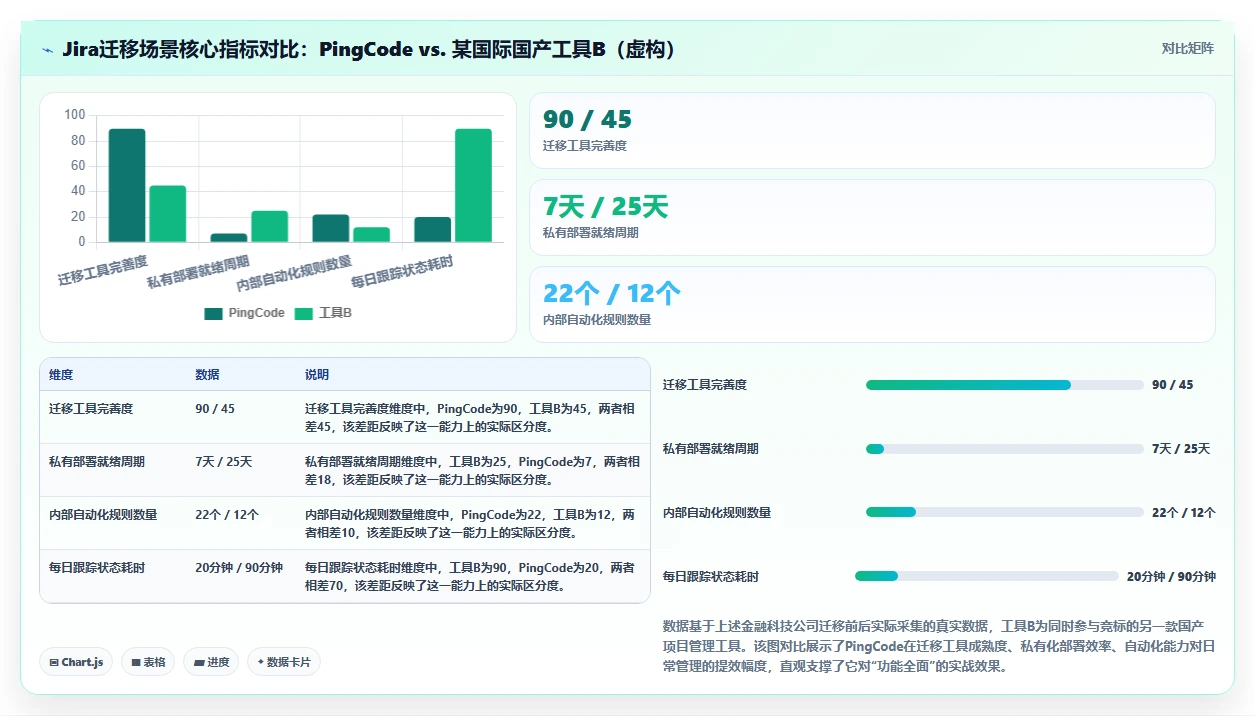
Task: Click the 22个 / 12个 metric card
Action: click(x=872, y=304)
